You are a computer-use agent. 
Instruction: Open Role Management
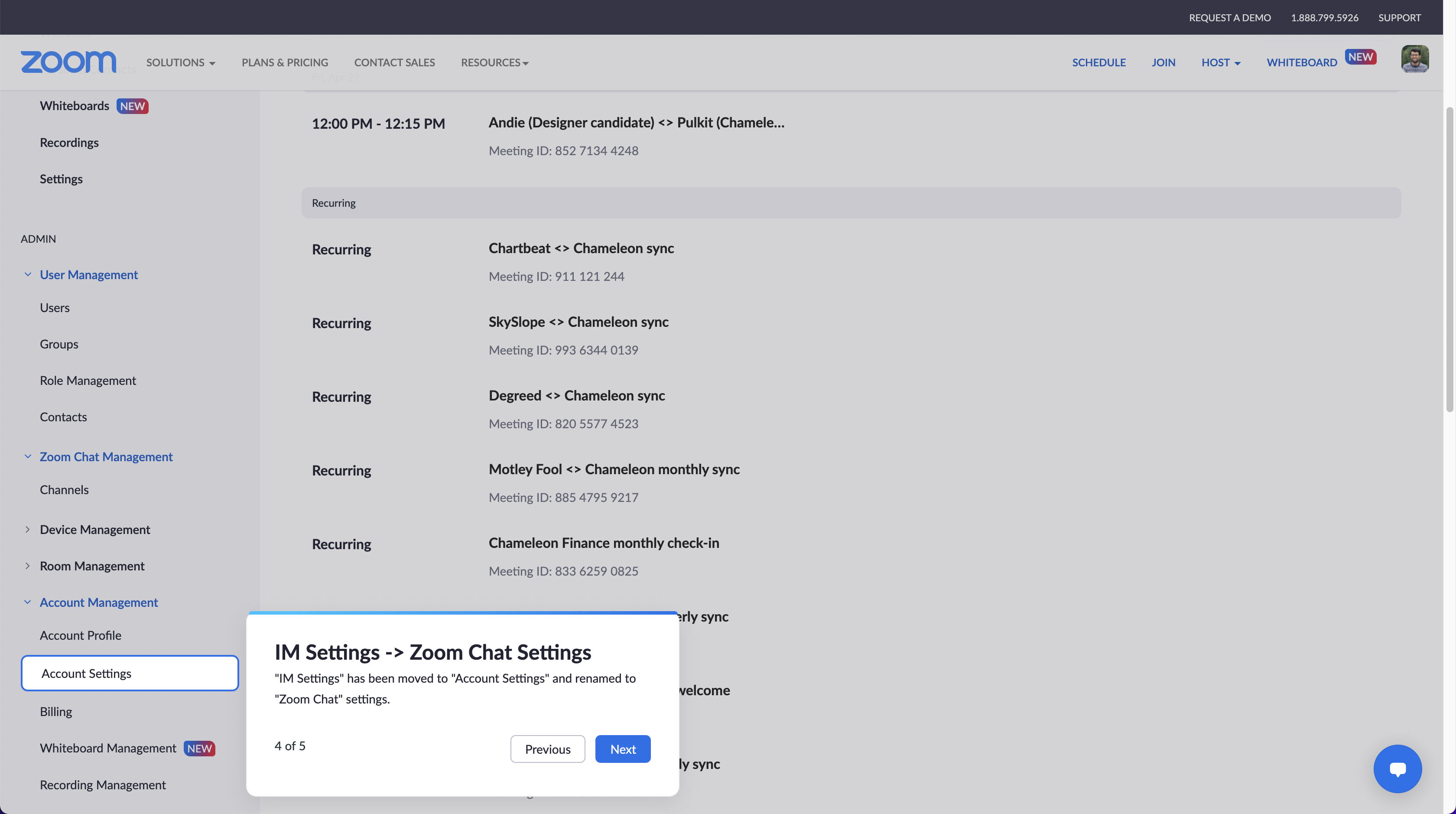(88, 381)
